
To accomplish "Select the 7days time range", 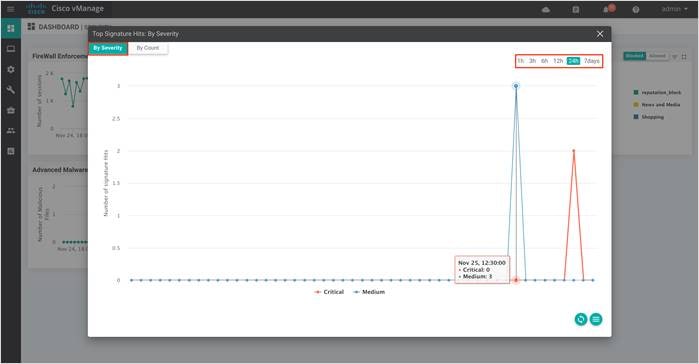I will click(x=592, y=61).
